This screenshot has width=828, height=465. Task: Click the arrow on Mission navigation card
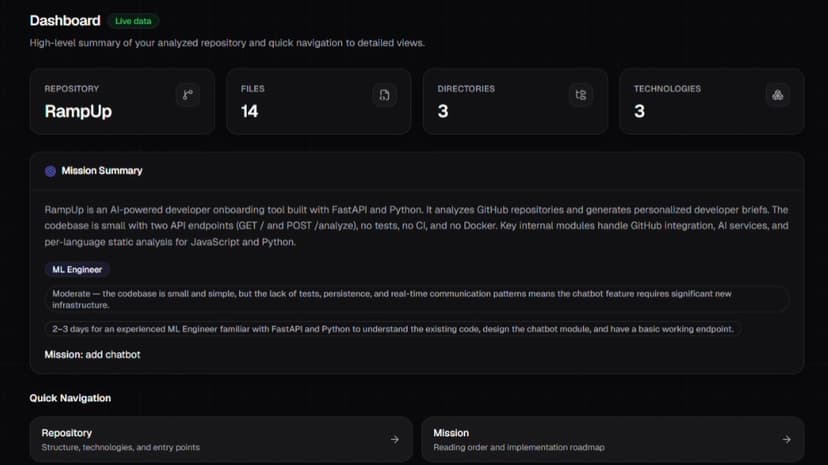pyautogui.click(x=786, y=439)
